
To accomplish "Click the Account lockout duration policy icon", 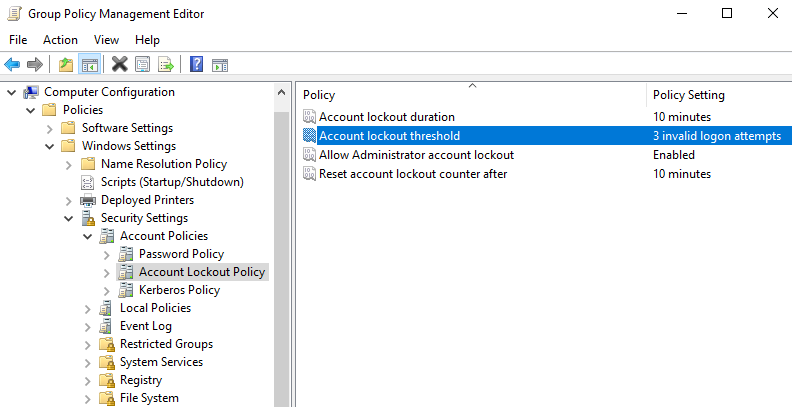I will (x=309, y=117).
